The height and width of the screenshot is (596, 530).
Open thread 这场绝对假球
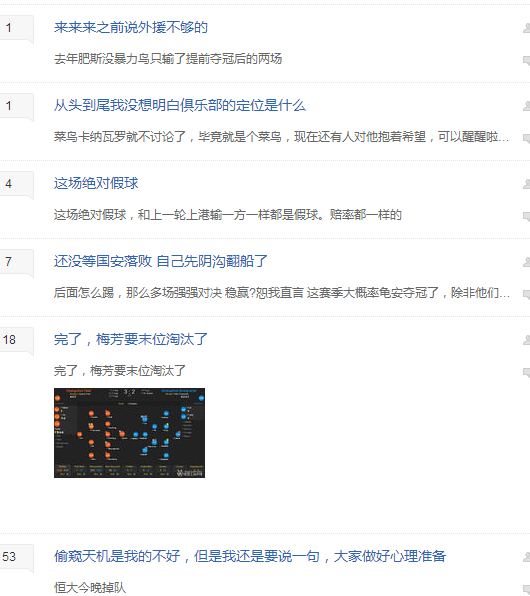[96, 183]
